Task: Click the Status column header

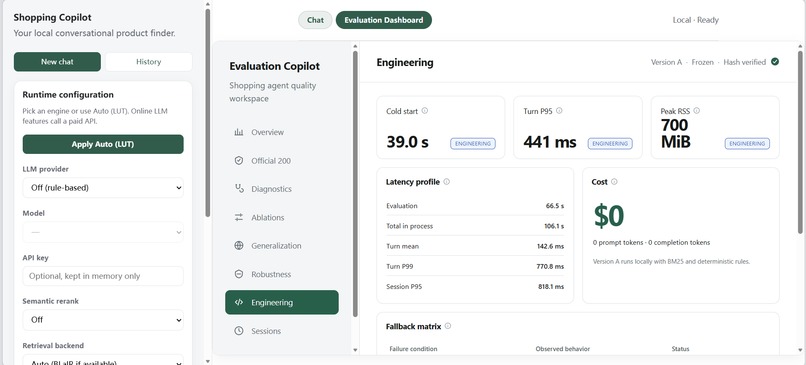Action: pyautogui.click(x=680, y=349)
